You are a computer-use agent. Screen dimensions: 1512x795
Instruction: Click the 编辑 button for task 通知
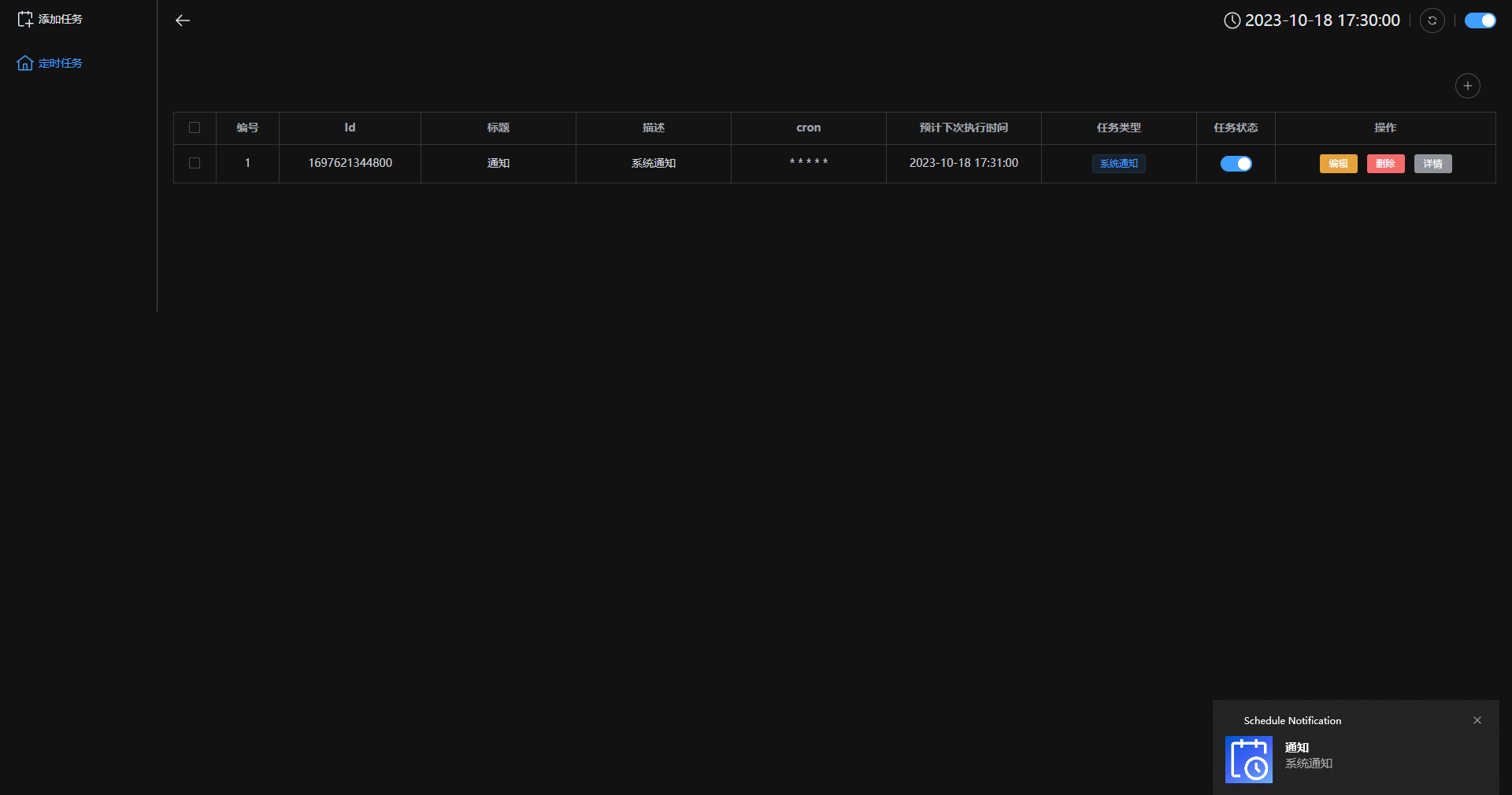[x=1338, y=164]
